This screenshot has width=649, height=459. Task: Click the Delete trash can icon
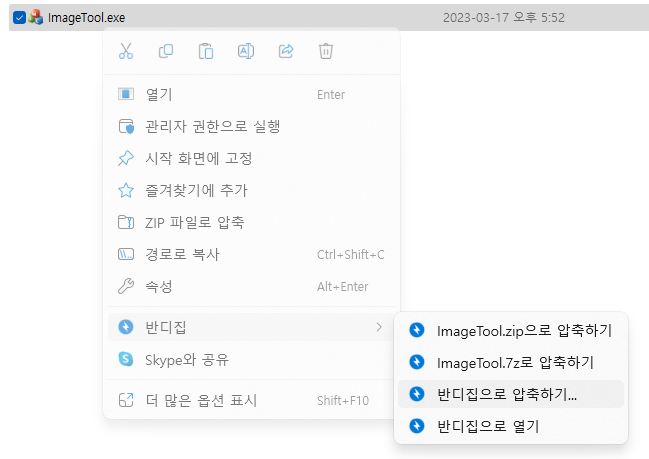coord(326,51)
